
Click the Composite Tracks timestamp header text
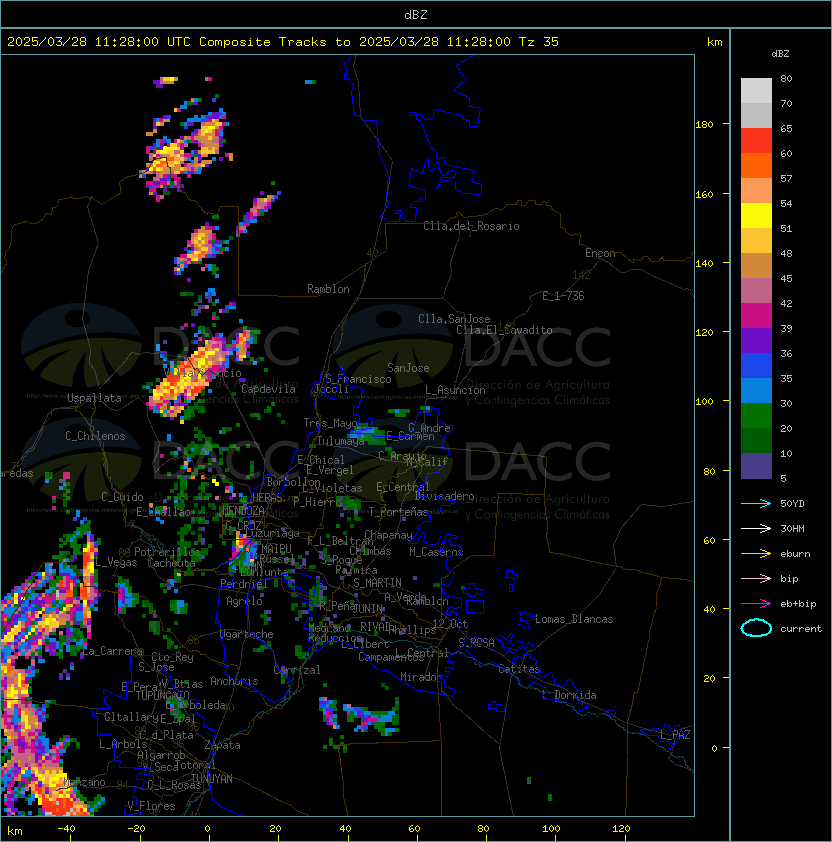point(283,42)
